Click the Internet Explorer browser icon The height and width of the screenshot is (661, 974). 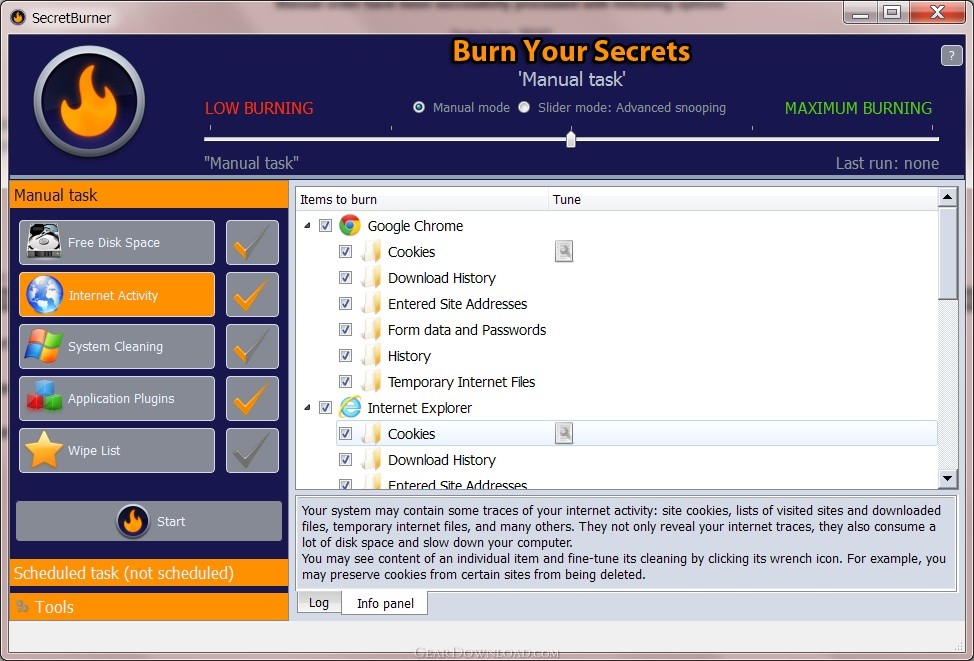[x=350, y=408]
